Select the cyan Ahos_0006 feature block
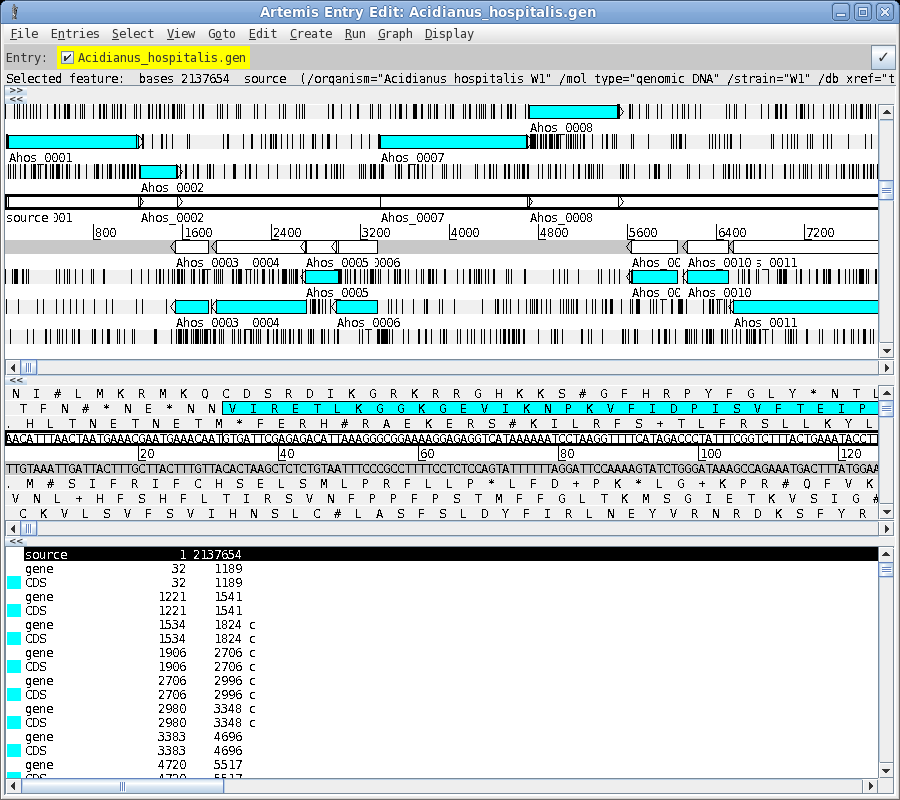The height and width of the screenshot is (800, 900). [x=357, y=307]
